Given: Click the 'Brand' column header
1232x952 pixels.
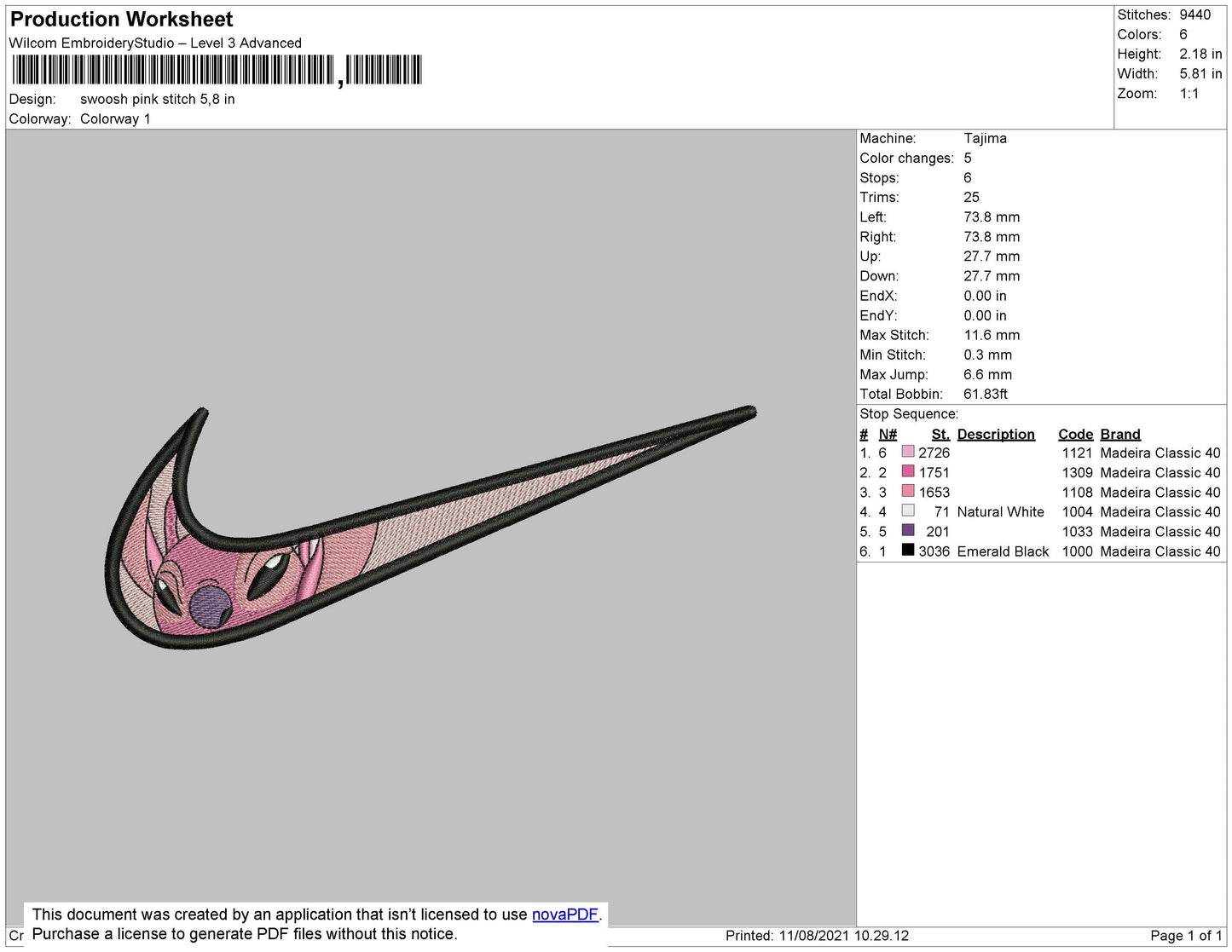Looking at the screenshot, I should click(x=1120, y=435).
